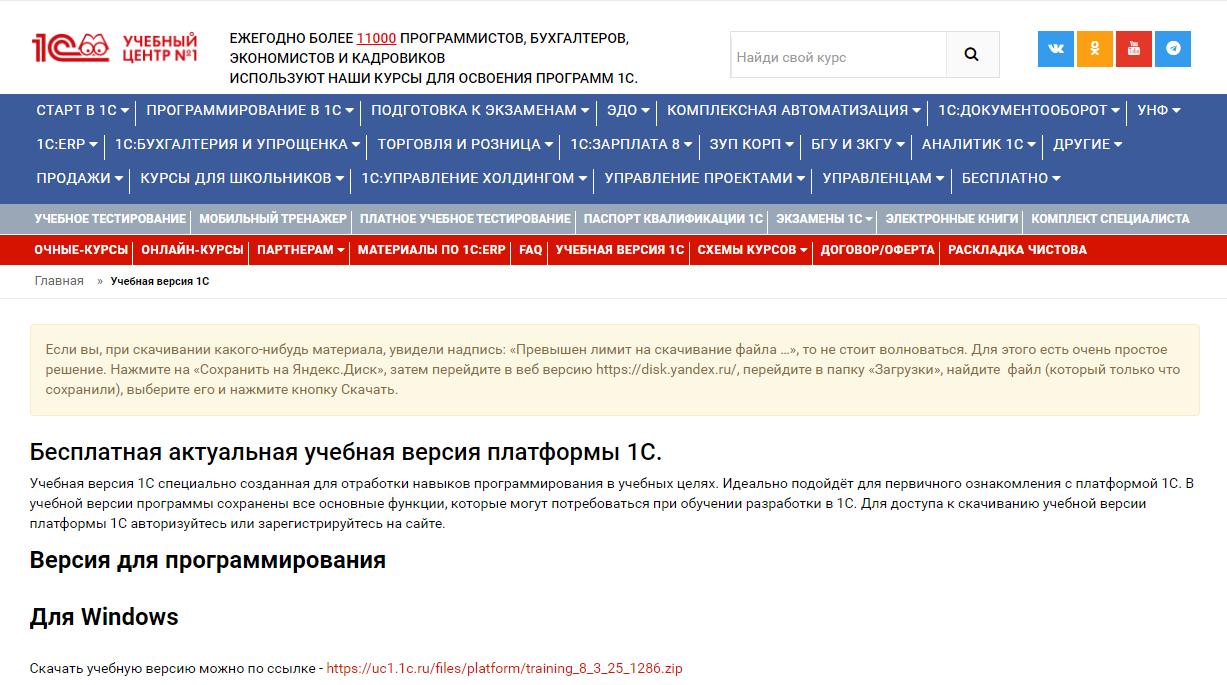This screenshot has height=685, width=1227.
Task: Open МАТЕРИАЛЫ ПО 1С:ERP
Action: click(x=432, y=250)
